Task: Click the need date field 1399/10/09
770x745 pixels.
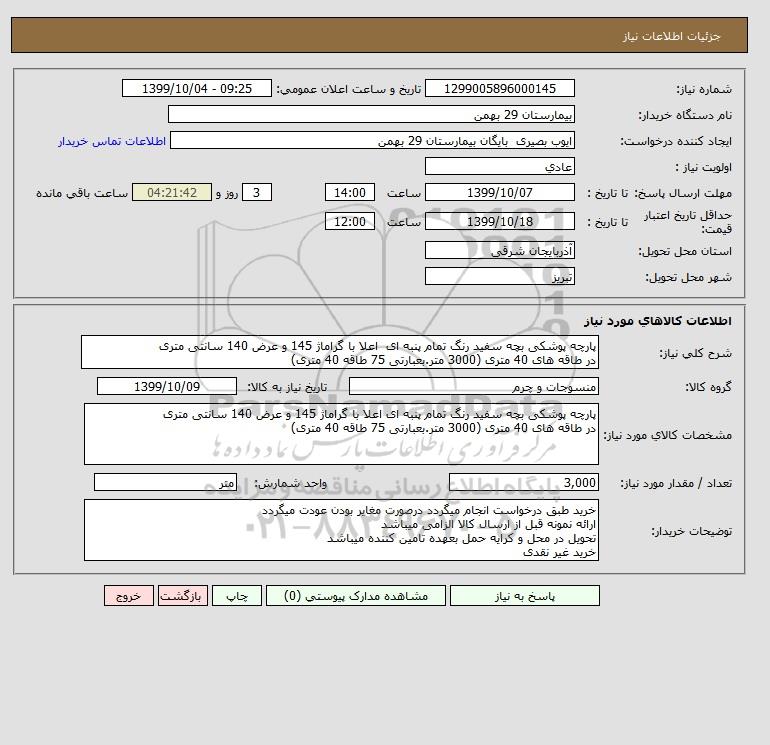Action: tap(167, 386)
